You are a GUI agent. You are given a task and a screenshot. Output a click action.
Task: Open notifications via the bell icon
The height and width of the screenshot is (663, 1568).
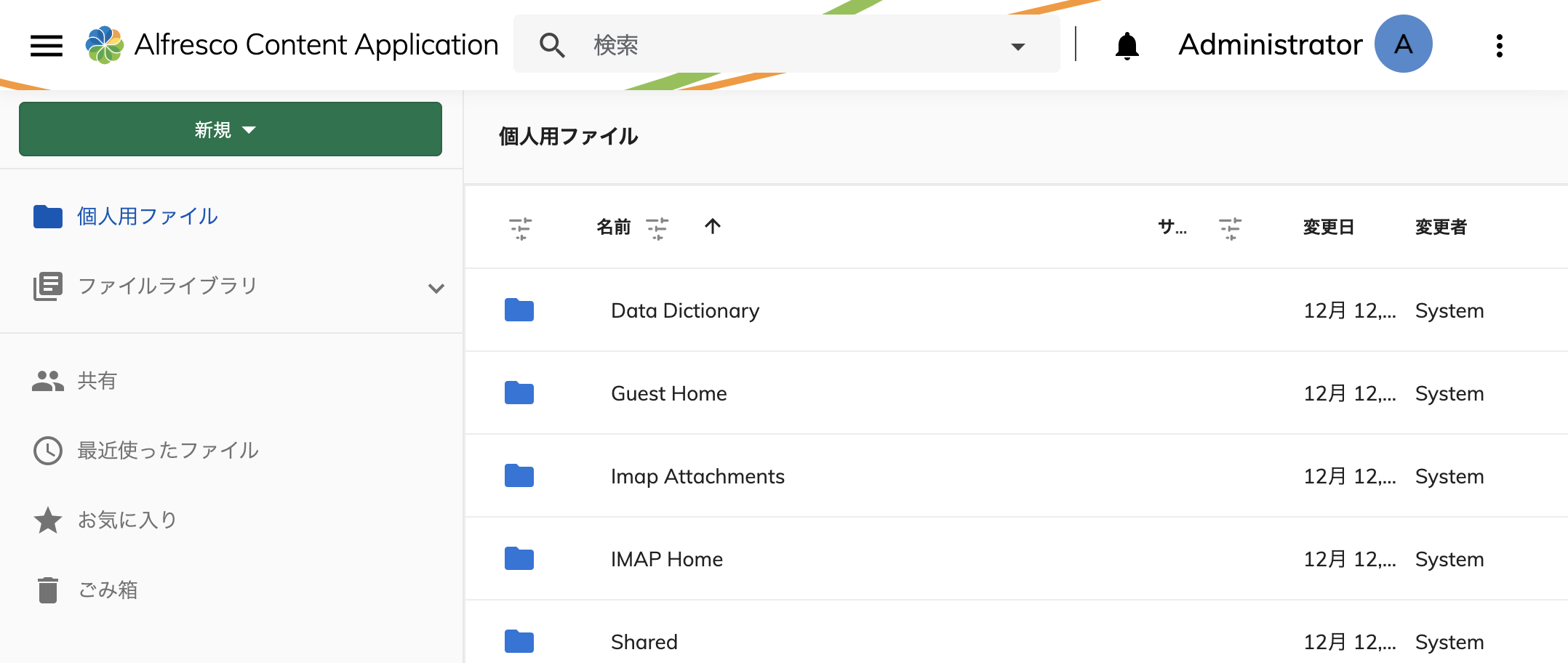pos(1127,44)
